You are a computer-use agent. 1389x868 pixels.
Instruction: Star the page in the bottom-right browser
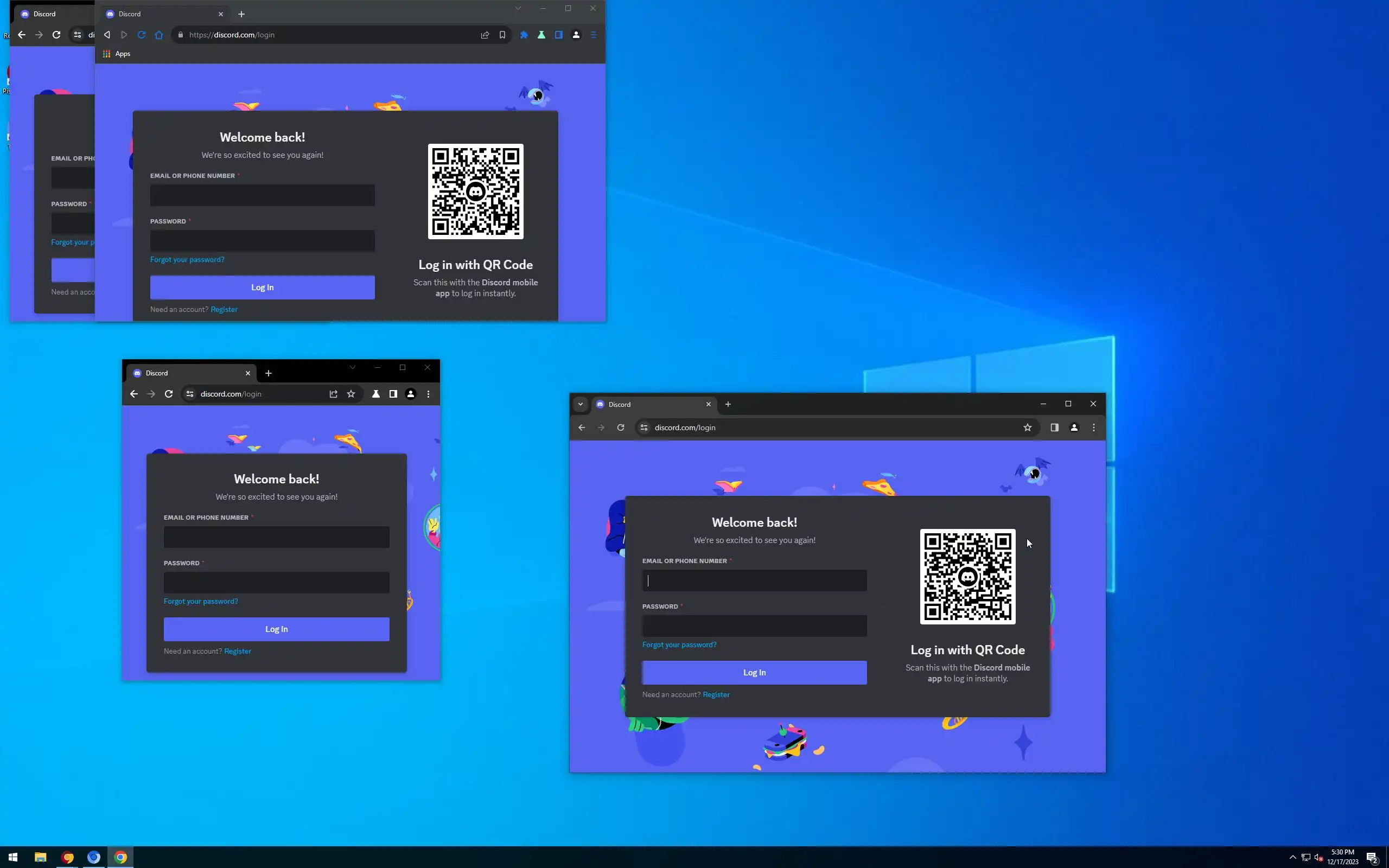(1028, 427)
